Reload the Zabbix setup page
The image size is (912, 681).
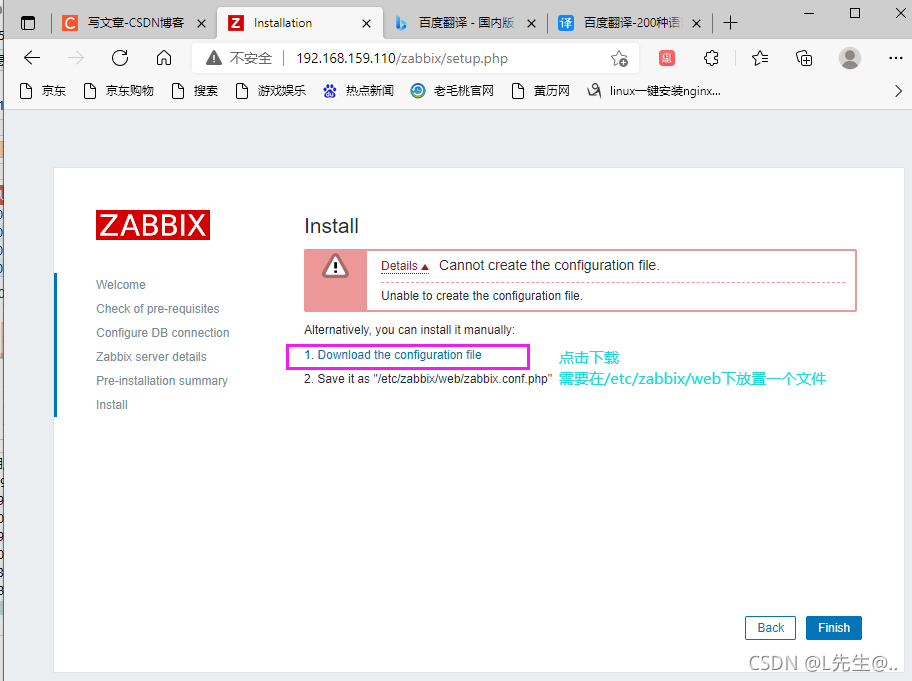pos(120,58)
